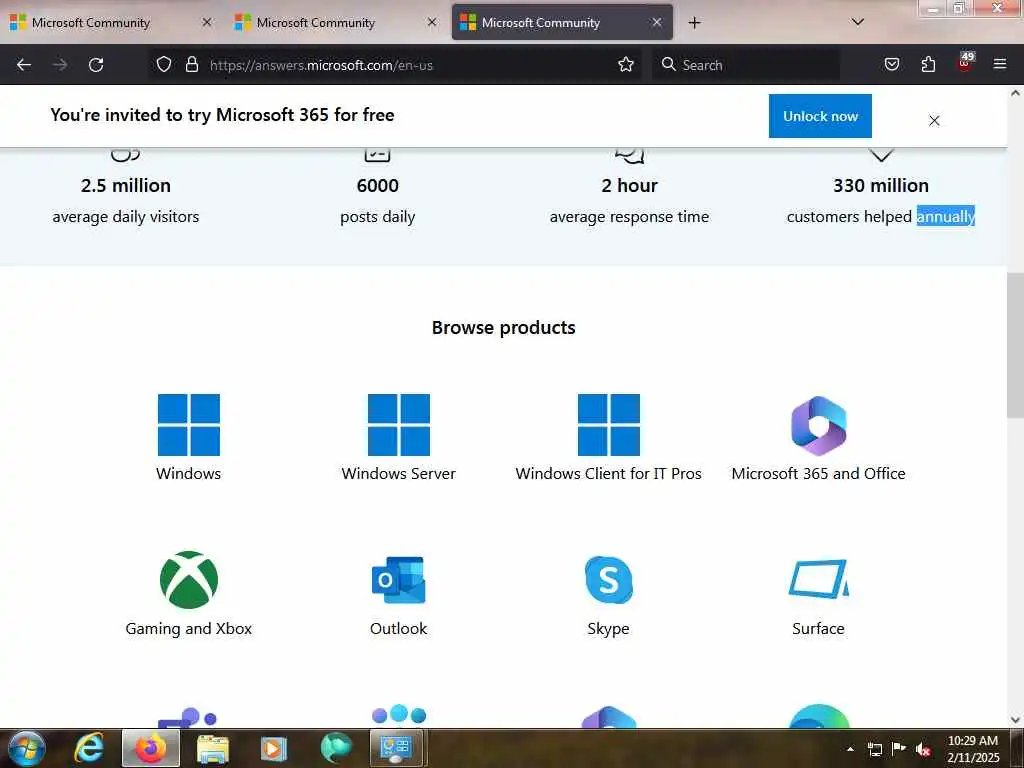This screenshot has width=1024, height=768.
Task: Open the taskbar clock showing 10:29 AM
Action: pos(973,749)
